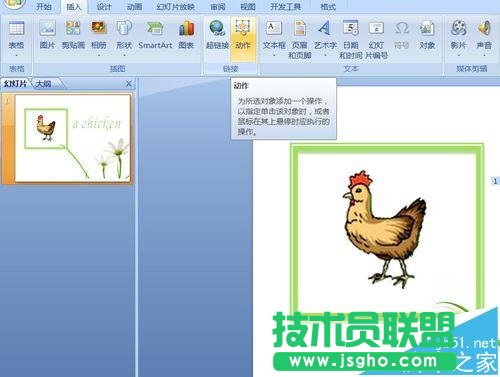Screen dimensions: 500x377
Task: Go to the 动画 (Animations) tab
Action: [x=134, y=7]
